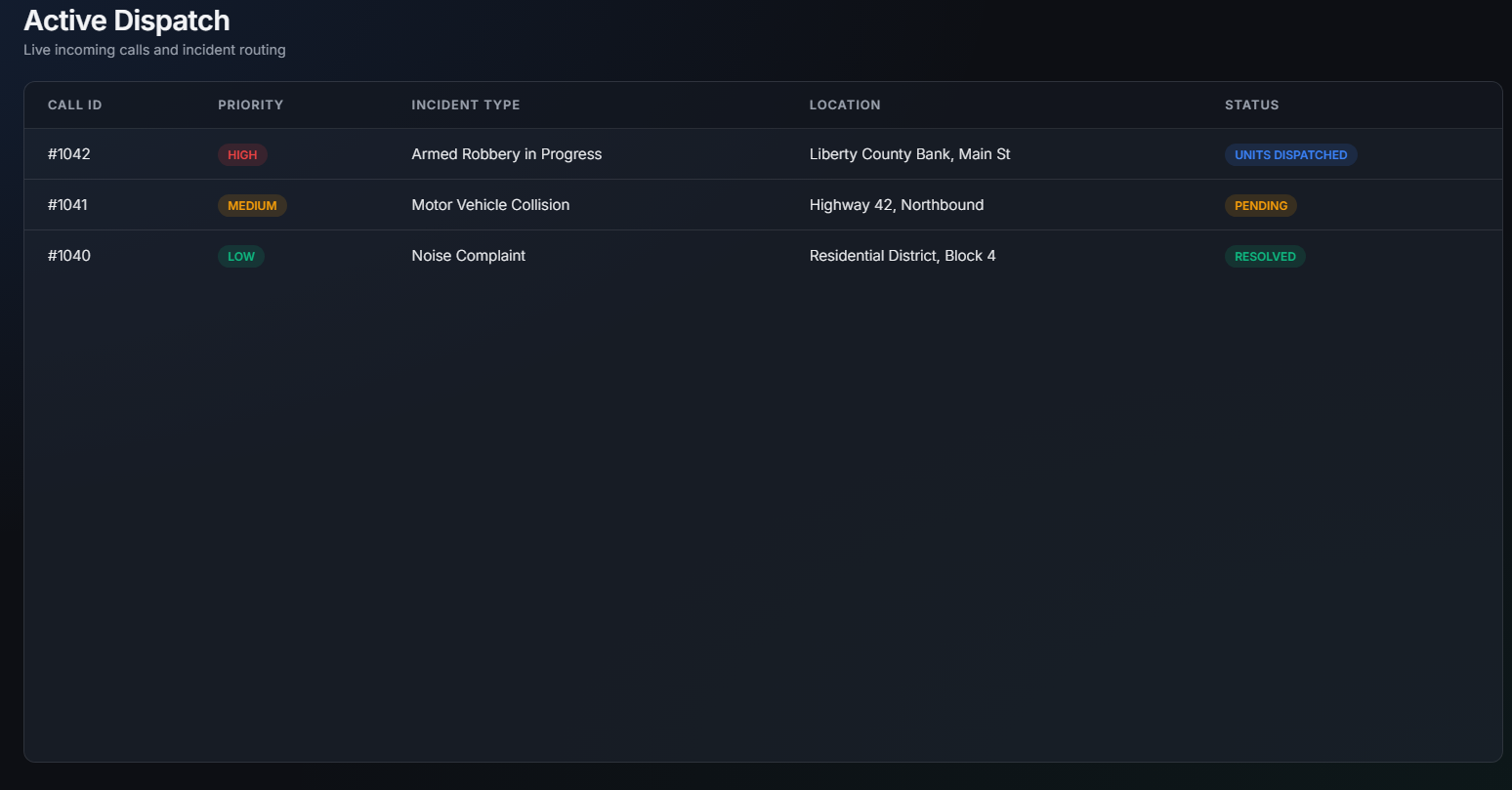This screenshot has height=790, width=1512.
Task: Click the UNITS DISPATCHED status badge
Action: tap(1291, 154)
